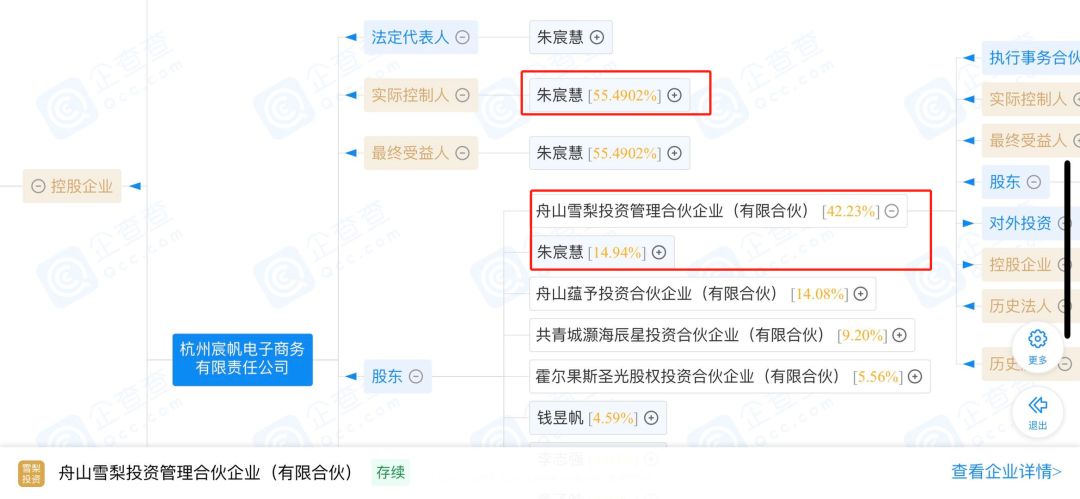Expand 霍尔果斯圣光股权投资合伙企业 5.56% node
Image resolution: width=1080 pixels, height=499 pixels.
click(915, 377)
